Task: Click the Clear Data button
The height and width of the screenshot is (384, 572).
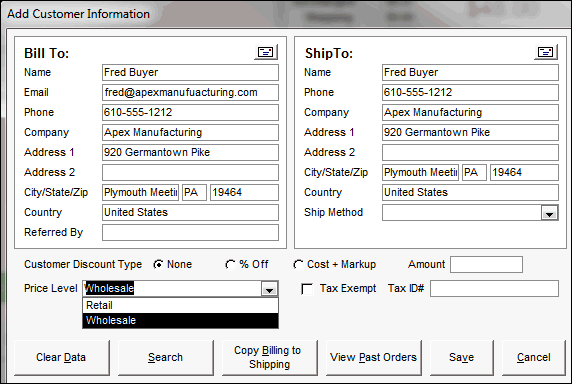Action: pos(62,357)
